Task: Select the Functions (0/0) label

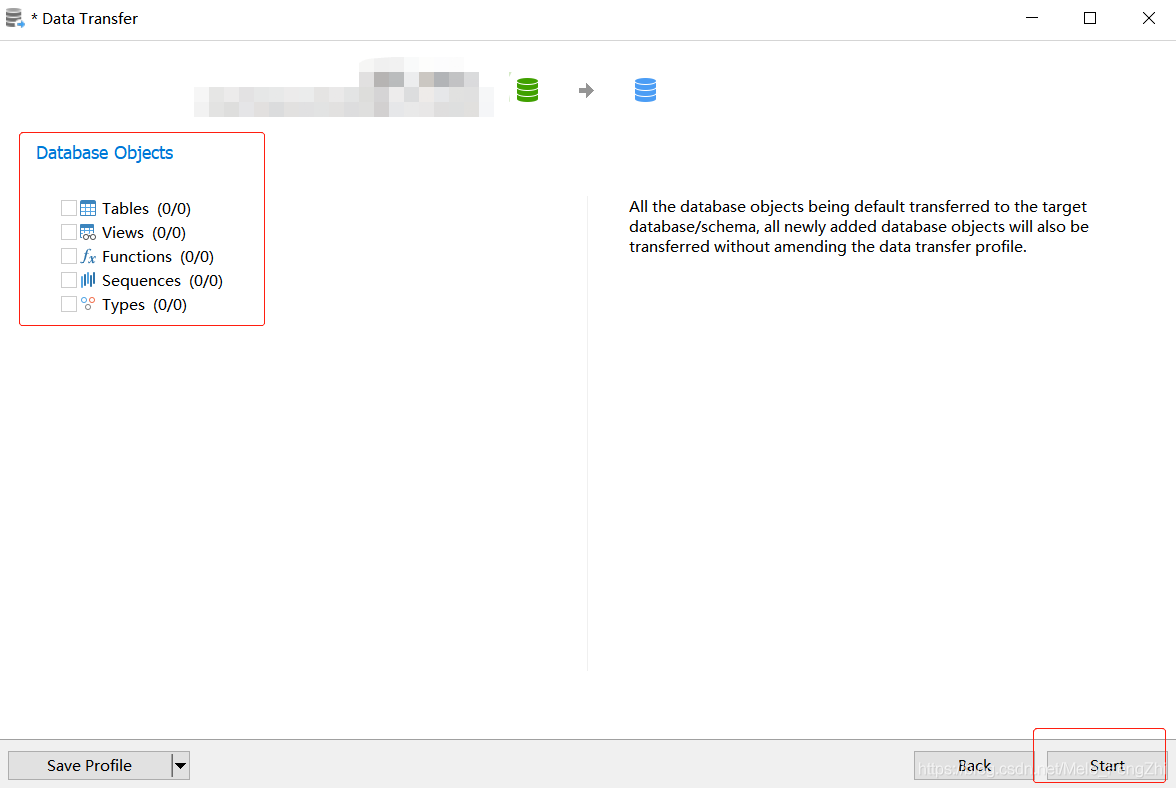Action: click(158, 256)
